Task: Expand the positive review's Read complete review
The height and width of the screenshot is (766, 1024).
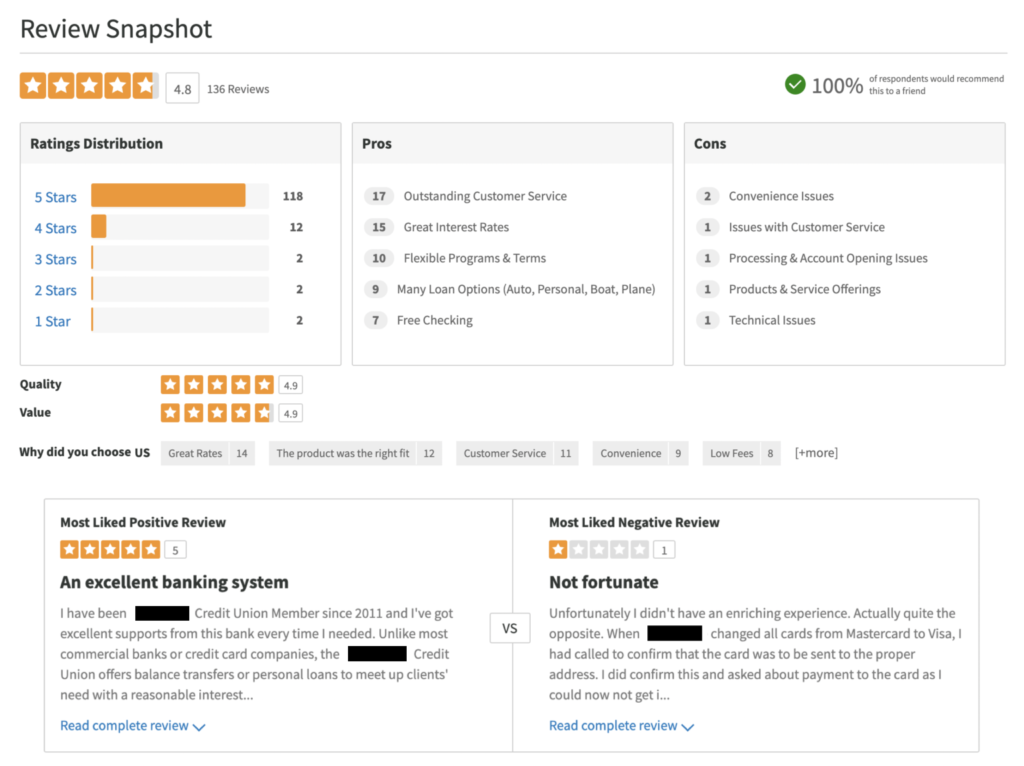Action: (132, 726)
